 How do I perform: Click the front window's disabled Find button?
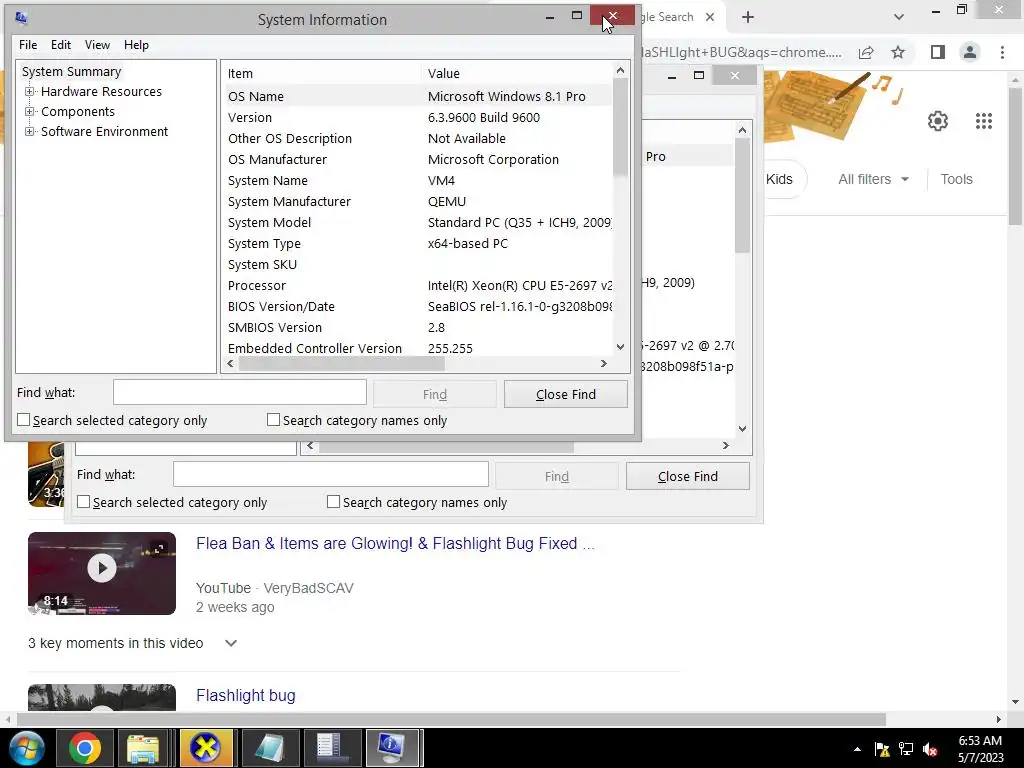coord(434,394)
